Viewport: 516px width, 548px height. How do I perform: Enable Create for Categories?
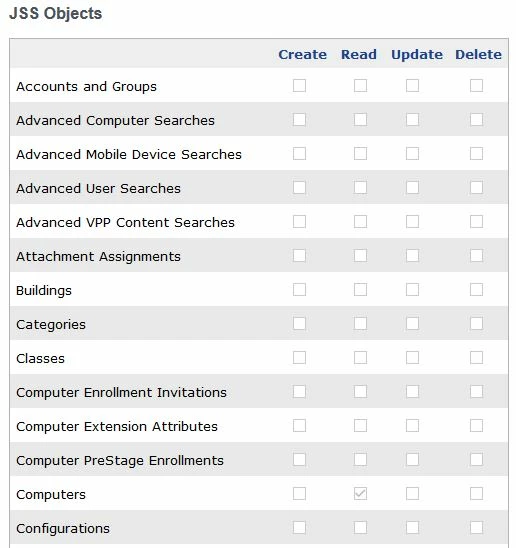pos(299,323)
